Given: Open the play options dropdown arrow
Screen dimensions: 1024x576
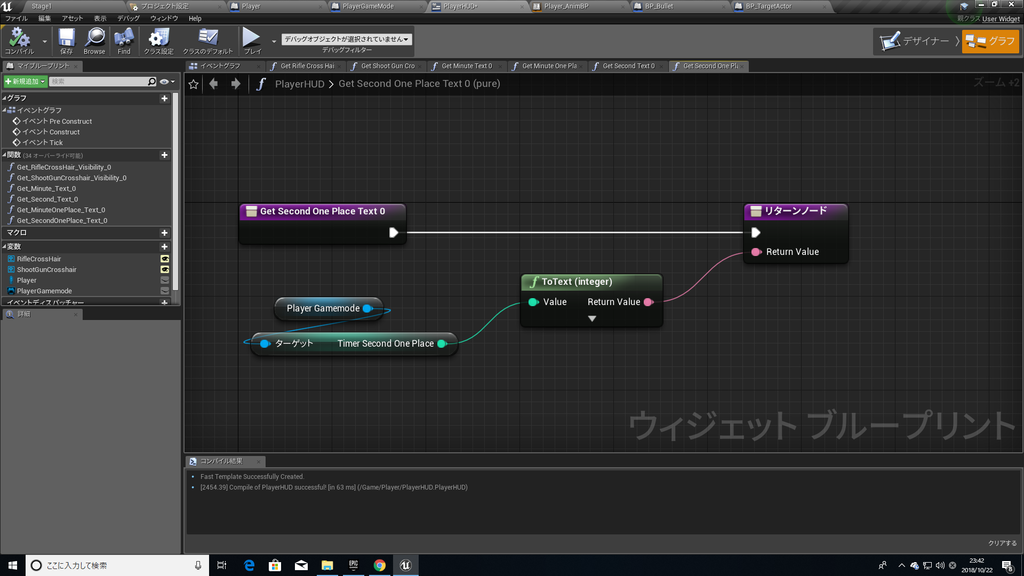Looking at the screenshot, I should (274, 41).
